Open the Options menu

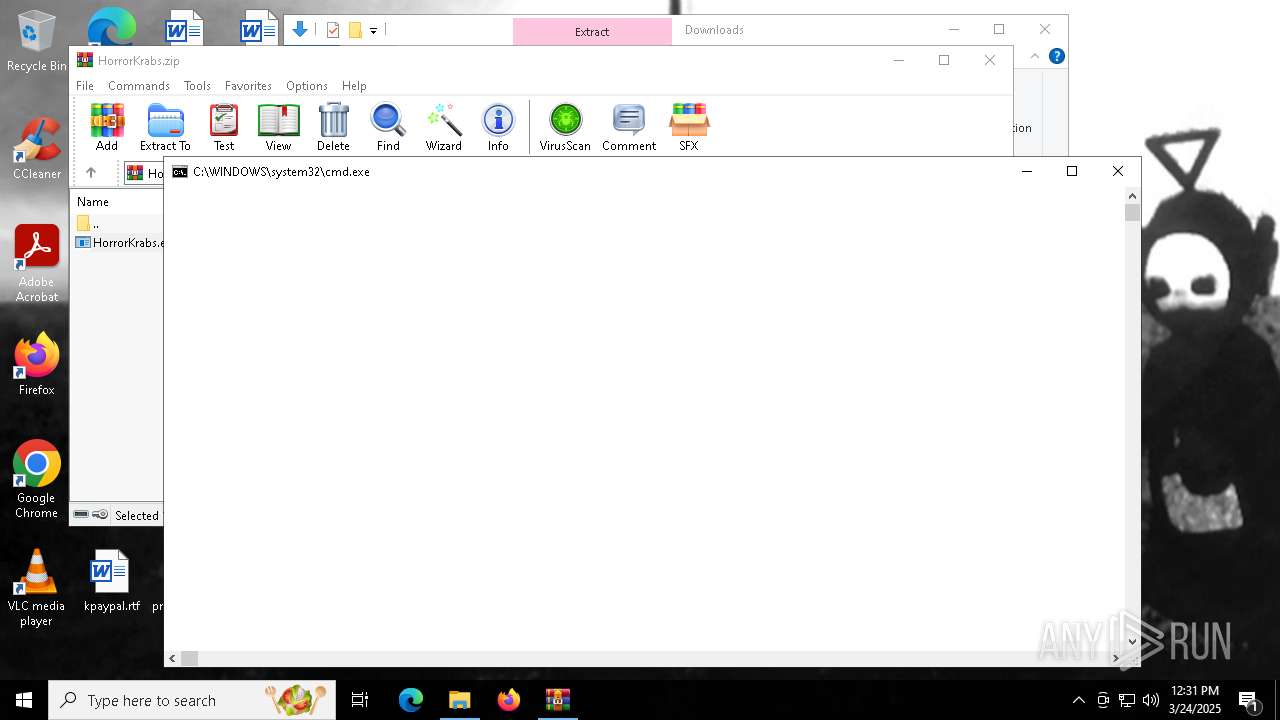pyautogui.click(x=307, y=86)
